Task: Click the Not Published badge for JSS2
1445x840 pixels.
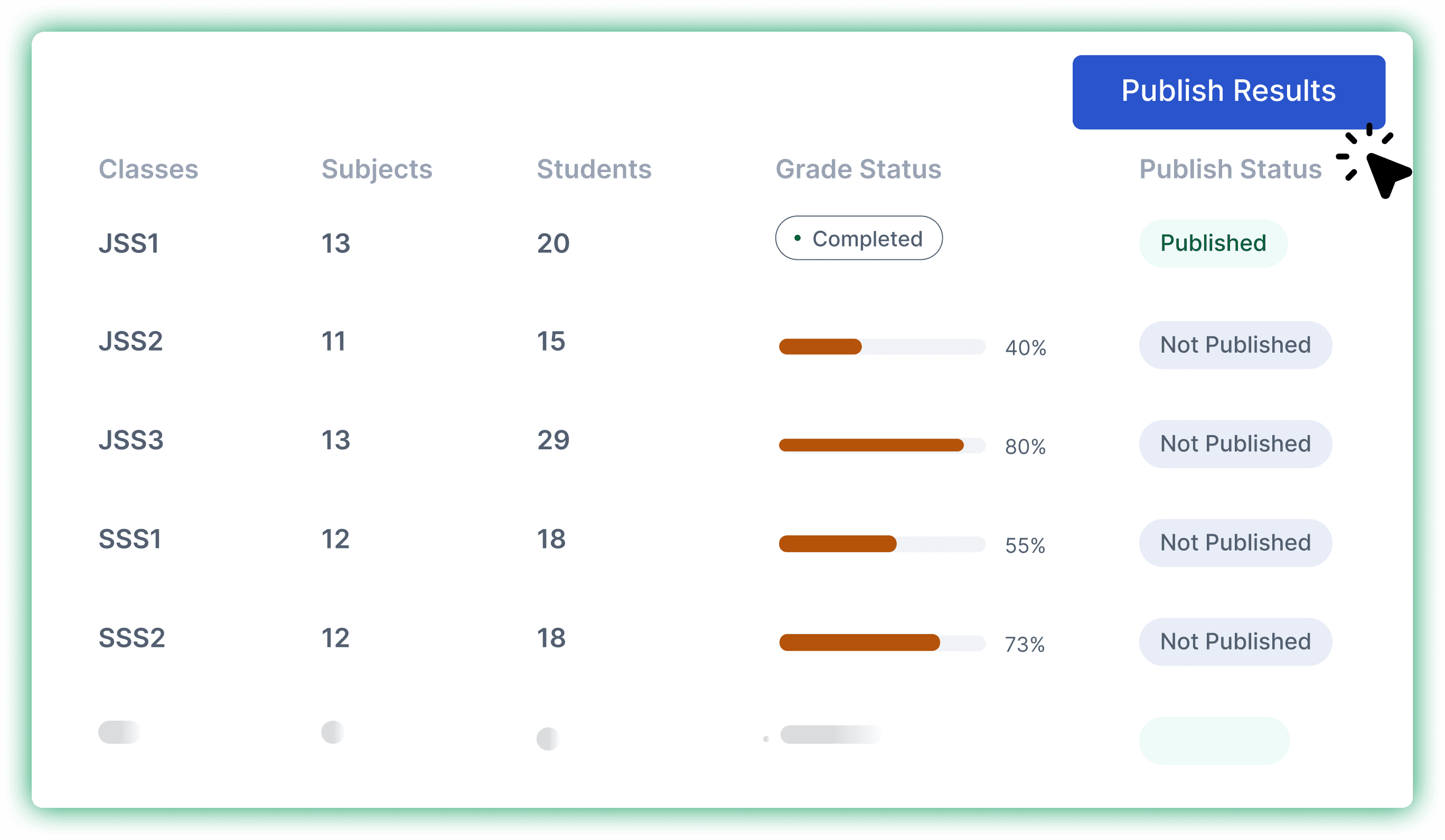Action: (x=1235, y=345)
